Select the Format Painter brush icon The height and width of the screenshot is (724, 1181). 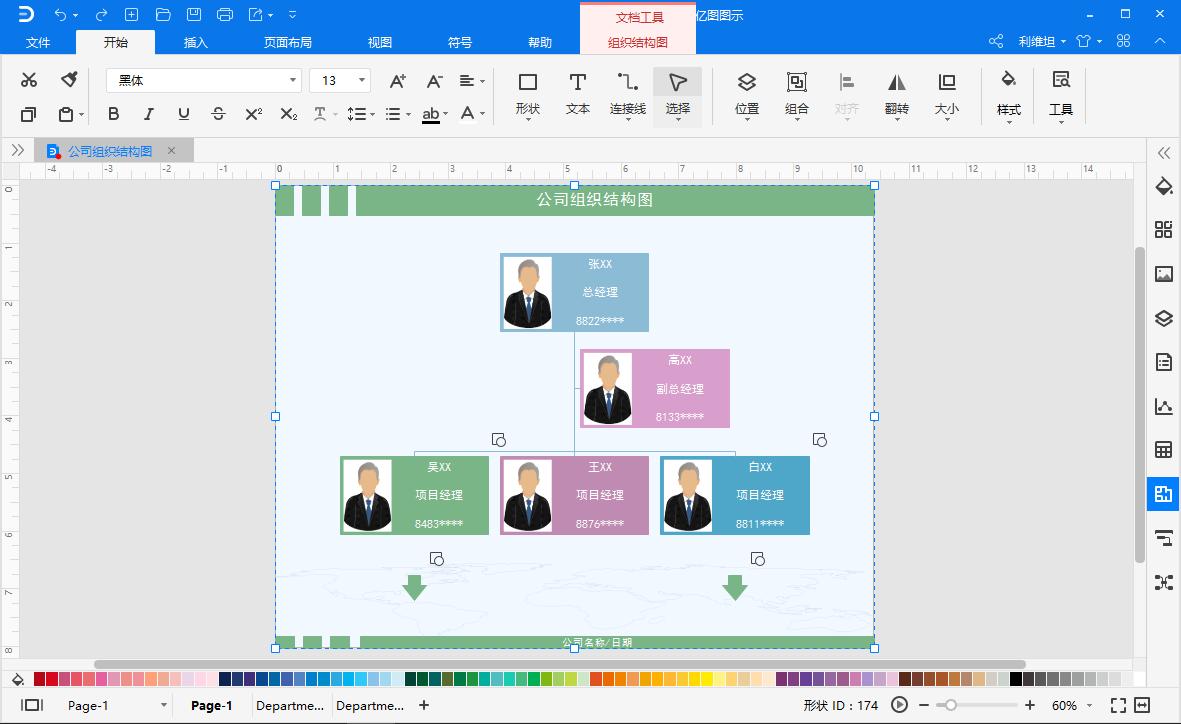pyautogui.click(x=69, y=80)
